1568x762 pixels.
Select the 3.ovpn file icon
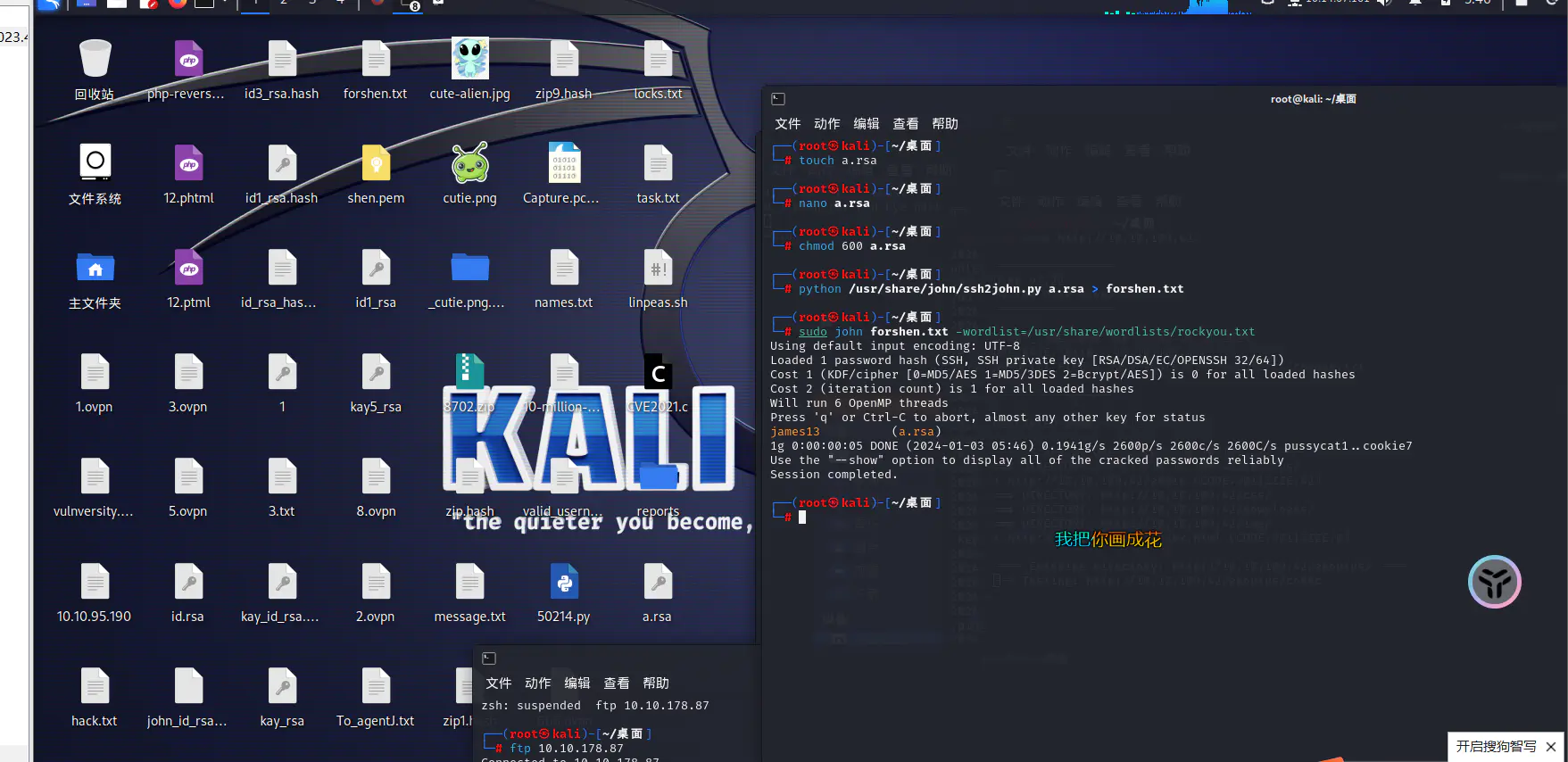point(188,372)
